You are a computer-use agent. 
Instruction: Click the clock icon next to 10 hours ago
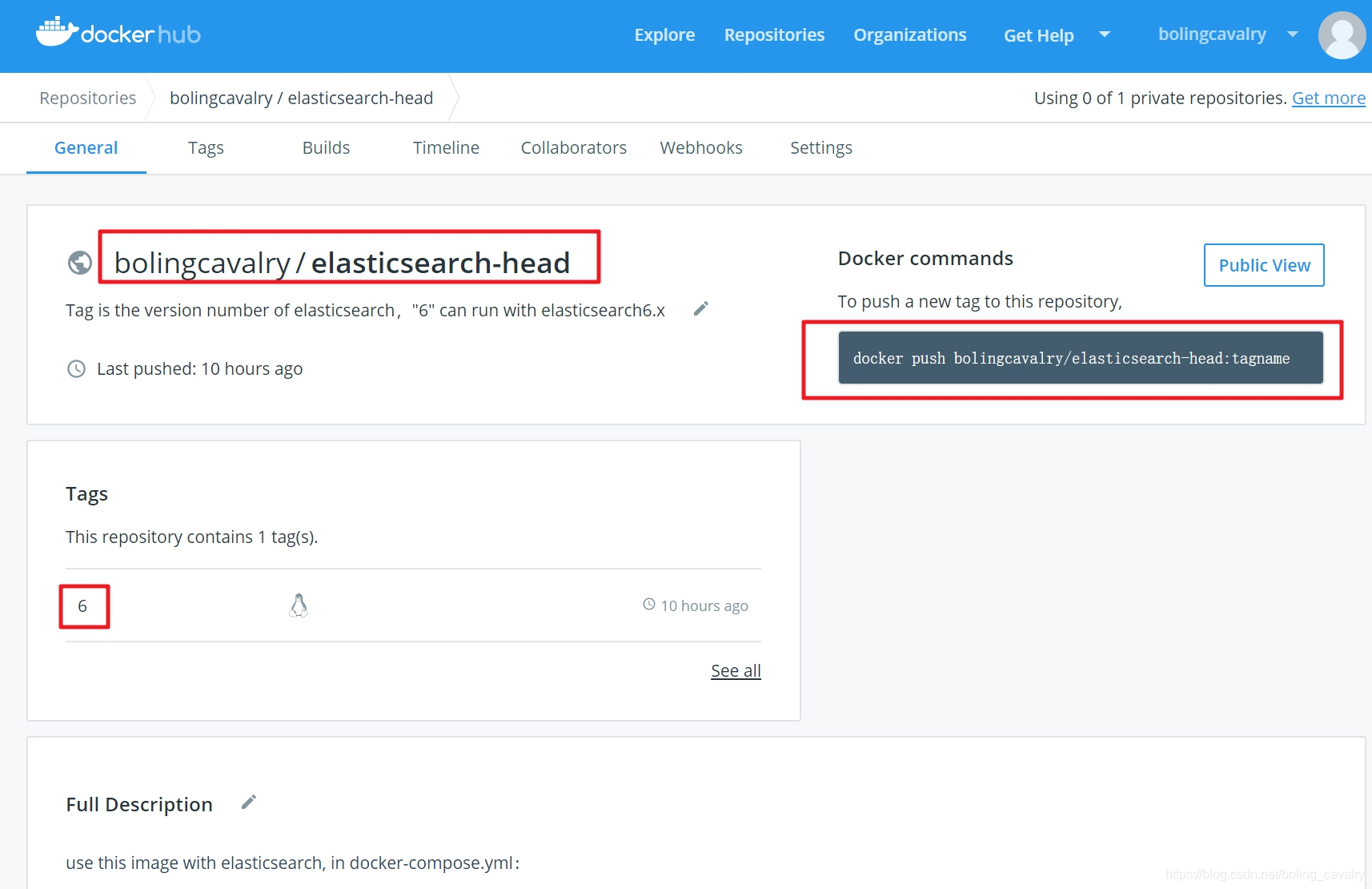click(x=649, y=605)
